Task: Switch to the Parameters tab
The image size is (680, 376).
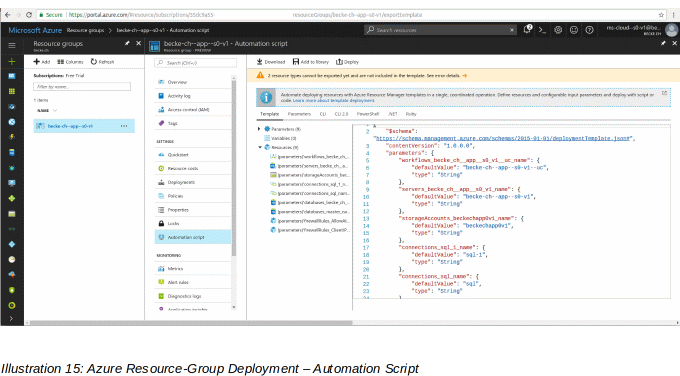Action: (x=299, y=114)
